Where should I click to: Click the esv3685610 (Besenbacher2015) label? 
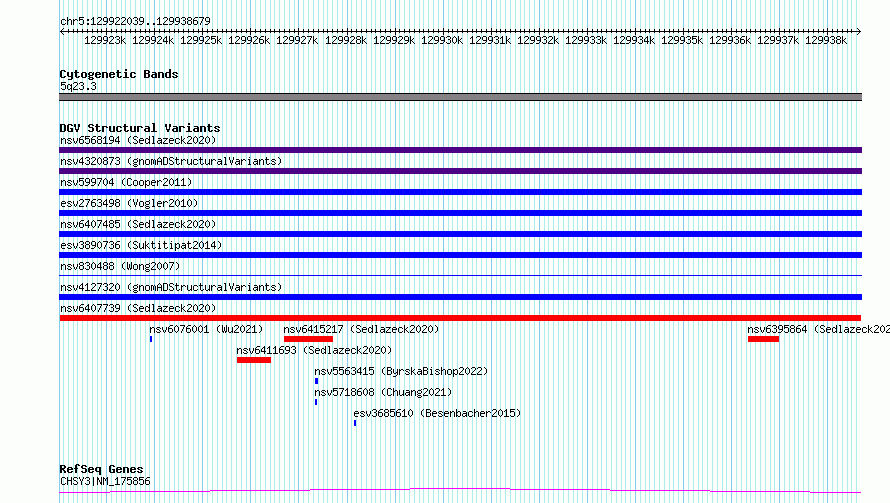tap(437, 413)
